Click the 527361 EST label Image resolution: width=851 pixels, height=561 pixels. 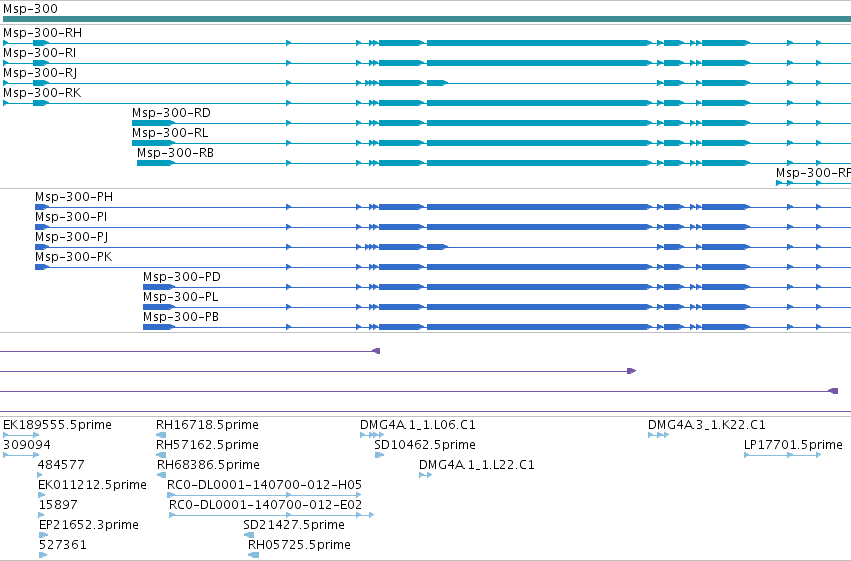[63, 545]
